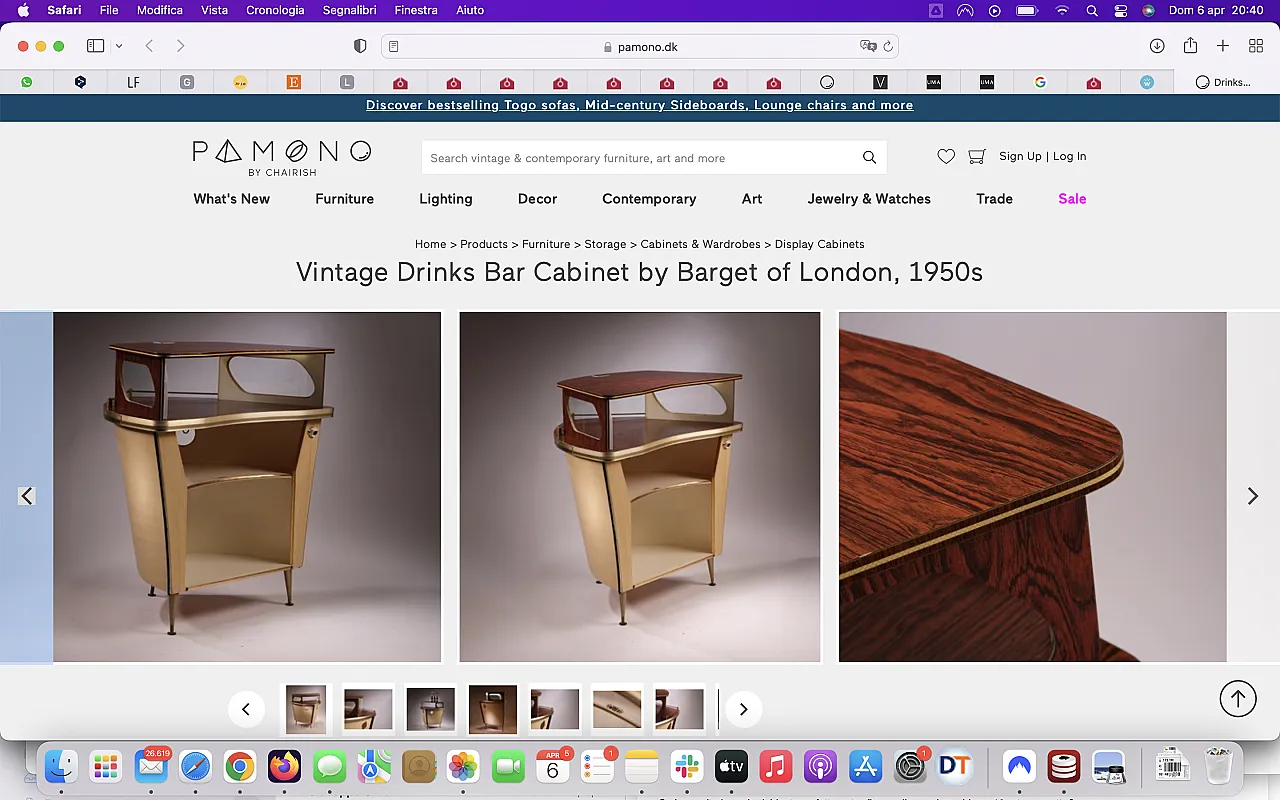Show Reader view from the address bar

click(394, 46)
